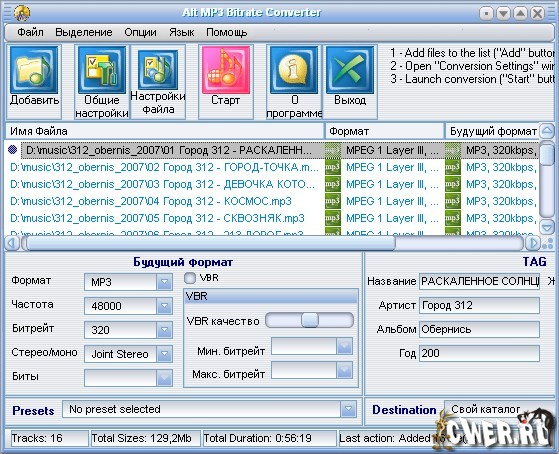Open the Помощь menu
The width and height of the screenshot is (559, 454).
click(227, 32)
